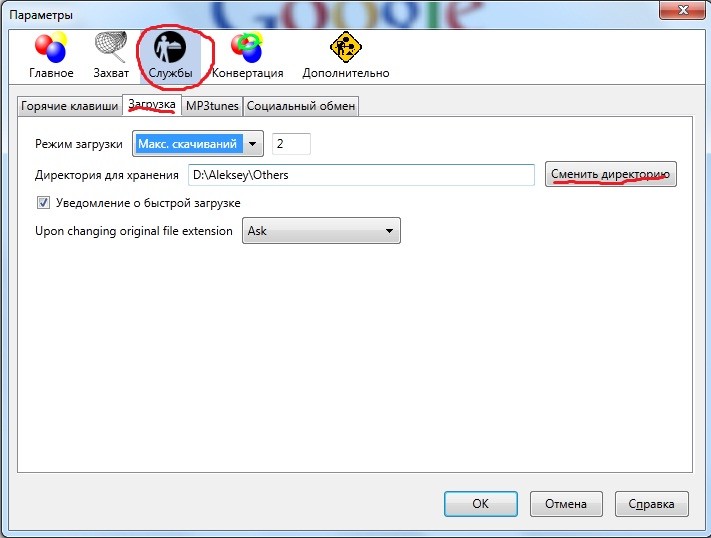This screenshot has height=538, width=711.
Task: Switch to the Горячие клавиши tab
Action: (x=69, y=106)
